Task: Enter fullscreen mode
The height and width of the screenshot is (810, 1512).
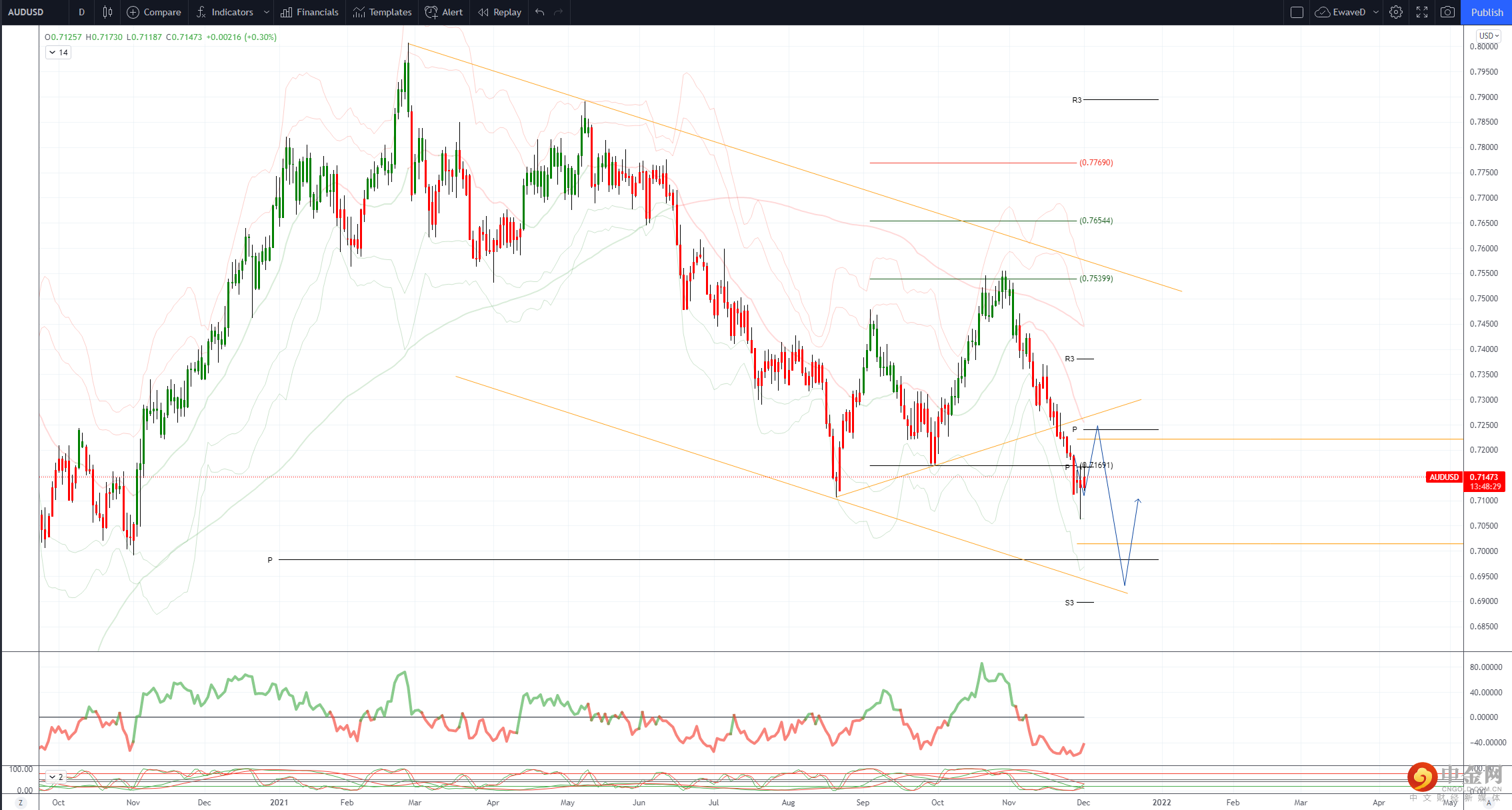Action: pos(1422,12)
